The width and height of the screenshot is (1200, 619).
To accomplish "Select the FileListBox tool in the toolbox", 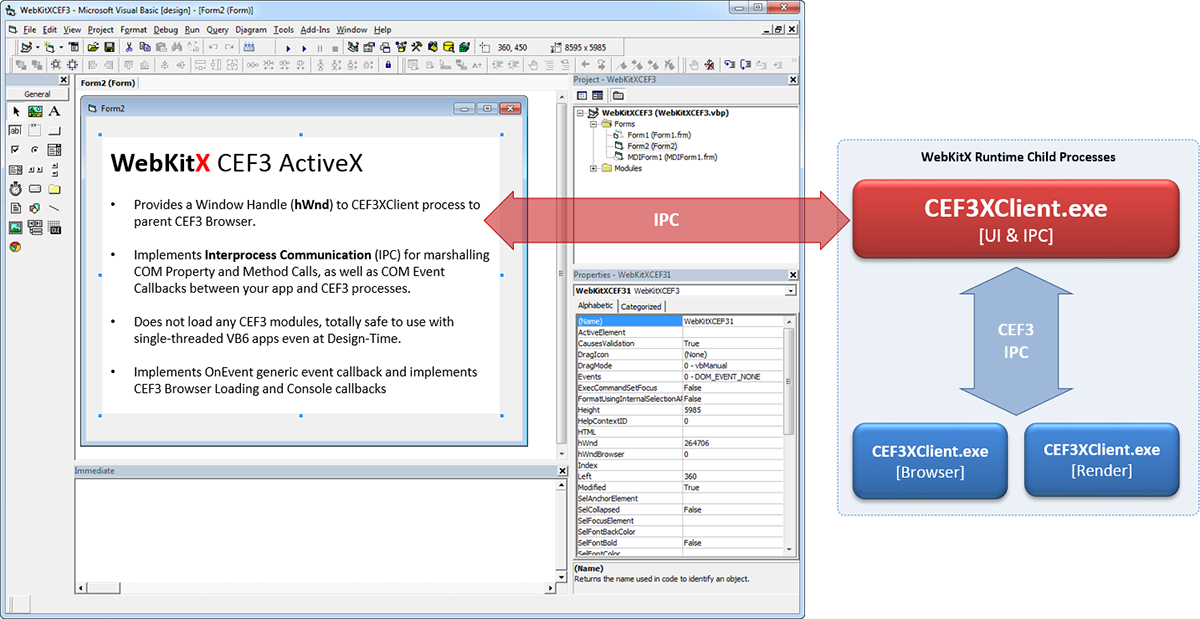I will (x=16, y=208).
